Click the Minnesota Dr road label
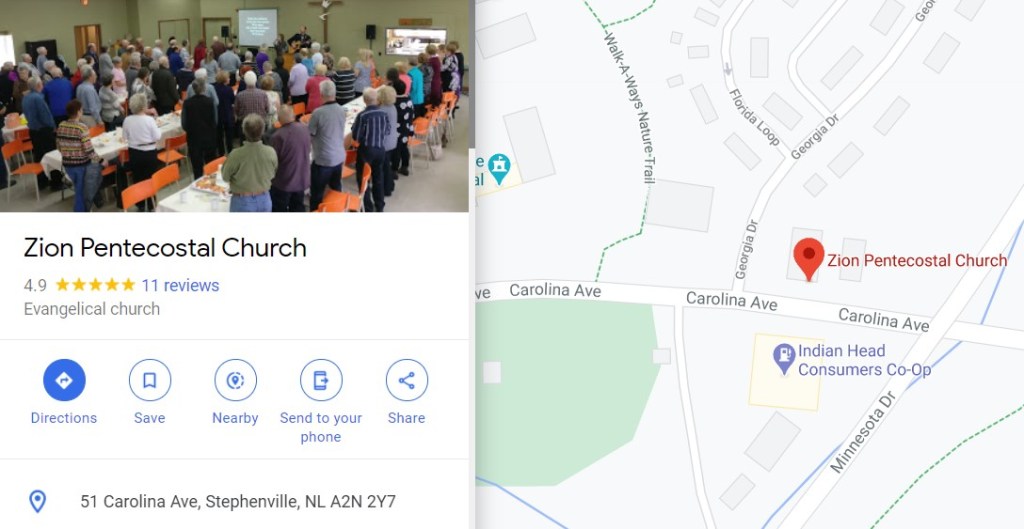Image resolution: width=1024 pixels, height=529 pixels. (861, 432)
